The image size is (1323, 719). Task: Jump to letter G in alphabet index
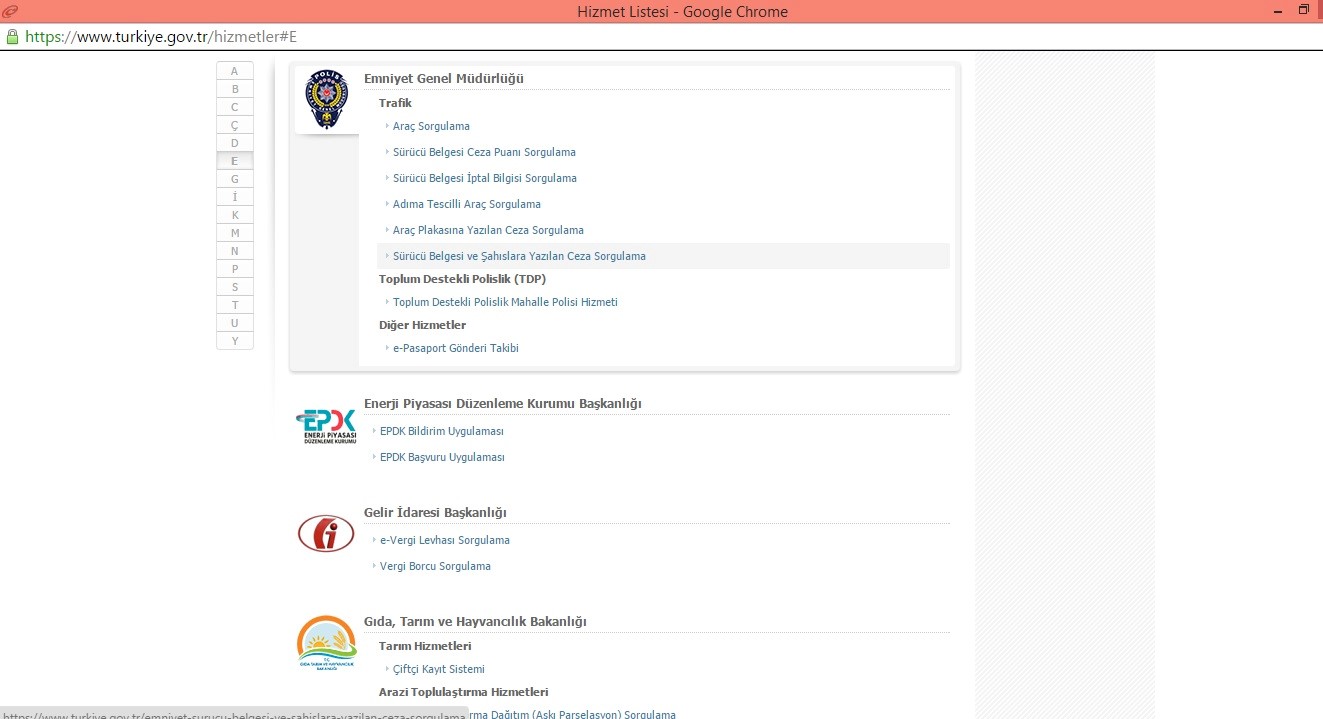point(235,179)
